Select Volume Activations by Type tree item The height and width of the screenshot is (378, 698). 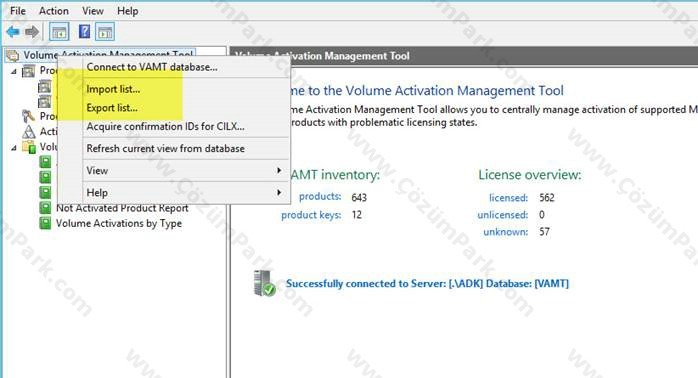point(119,223)
